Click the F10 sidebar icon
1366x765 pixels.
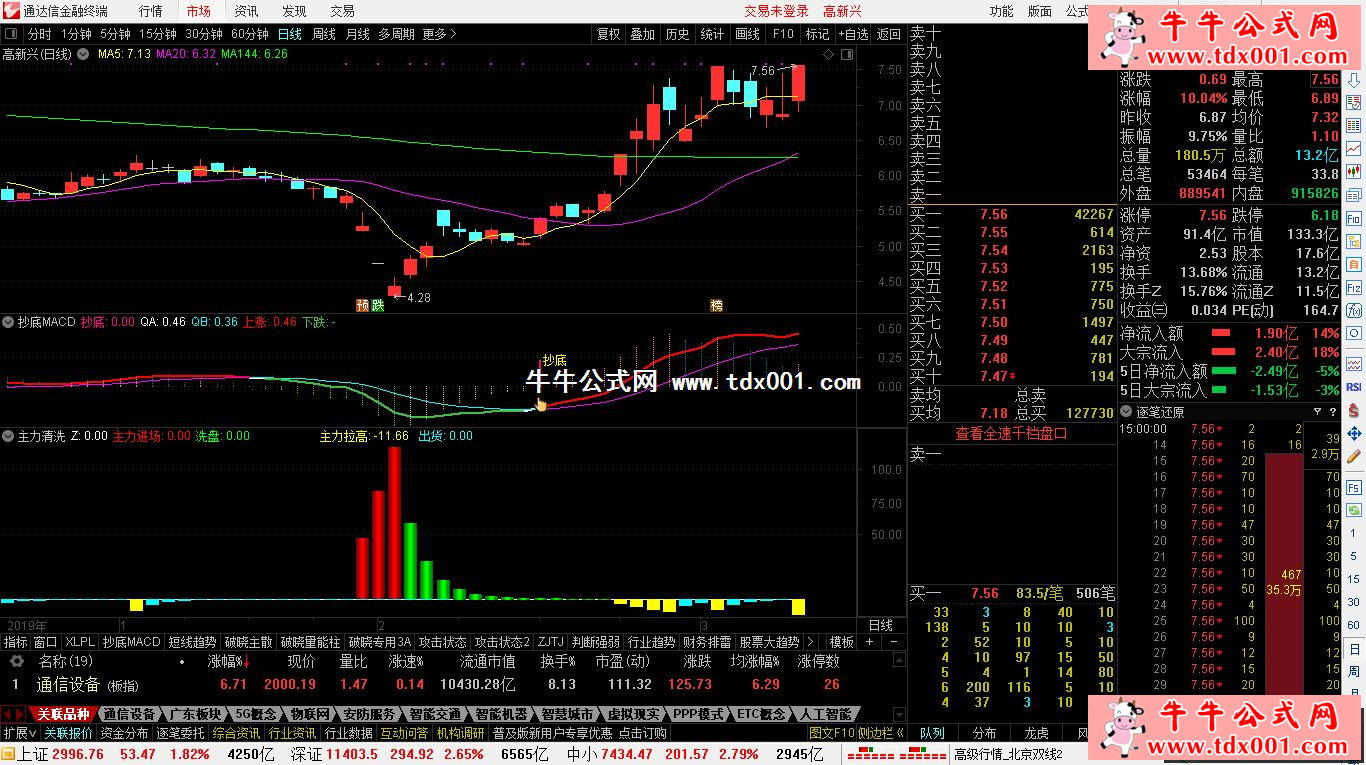click(1354, 218)
